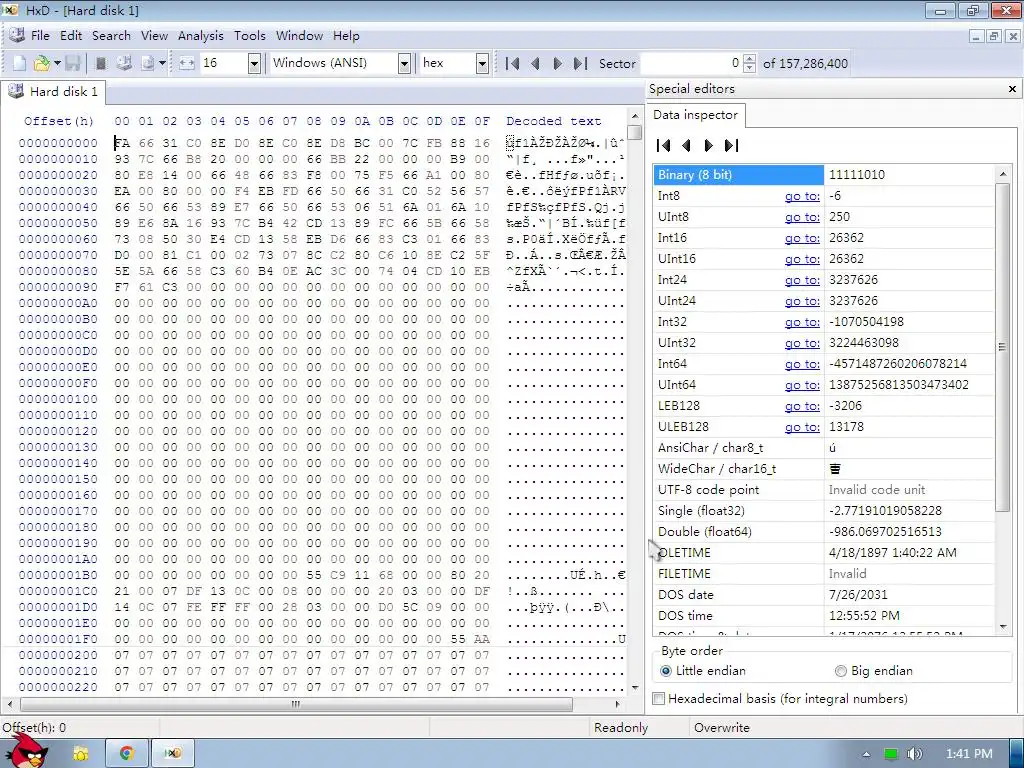
Task: Select Little endian byte order
Action: 703,671
